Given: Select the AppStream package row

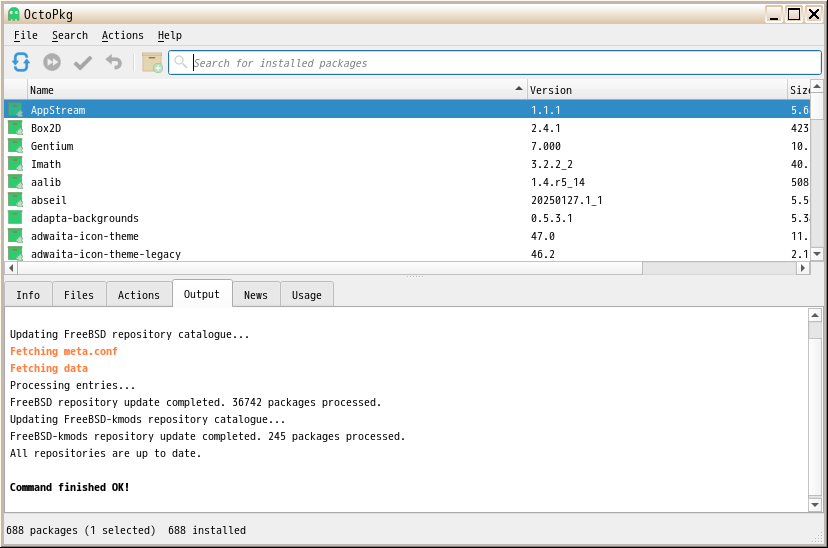Looking at the screenshot, I should click(407, 110).
